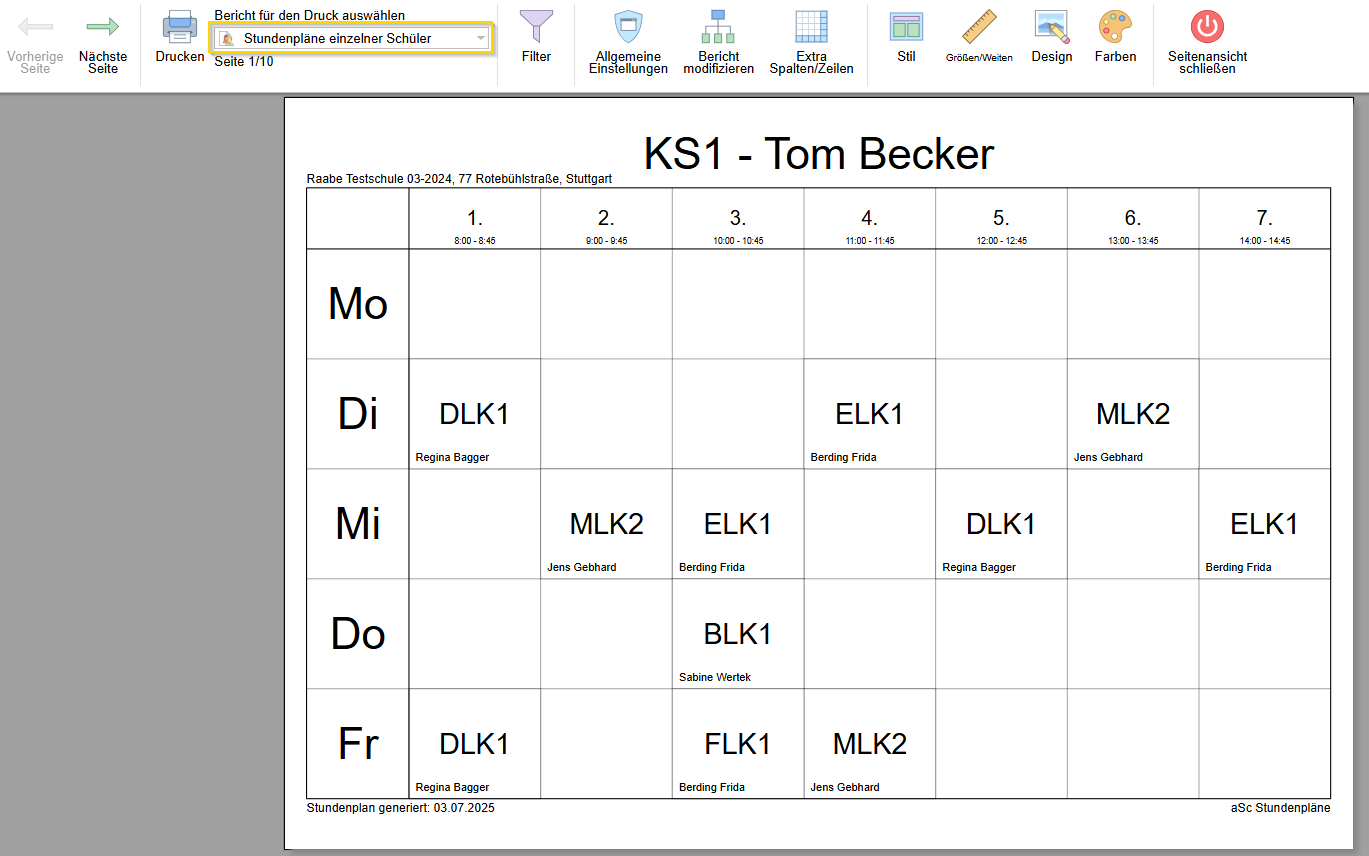Select Wednesday's ELK1 lesson in period 7
The height and width of the screenshot is (856, 1369).
(x=1264, y=524)
